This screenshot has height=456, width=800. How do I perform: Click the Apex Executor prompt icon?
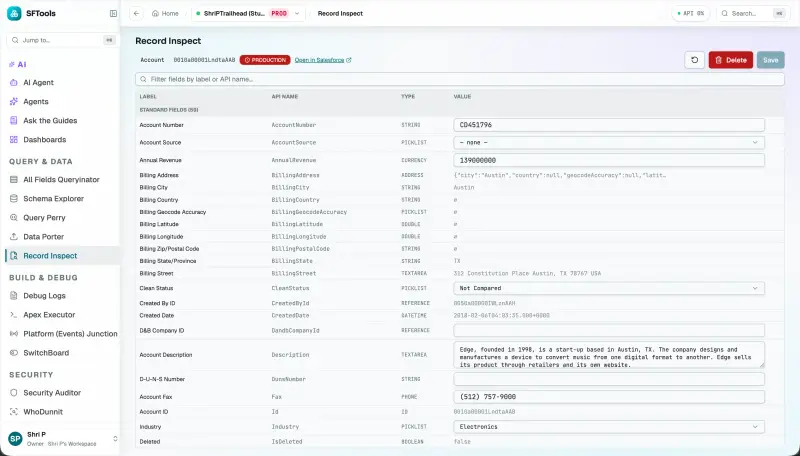click(14, 315)
